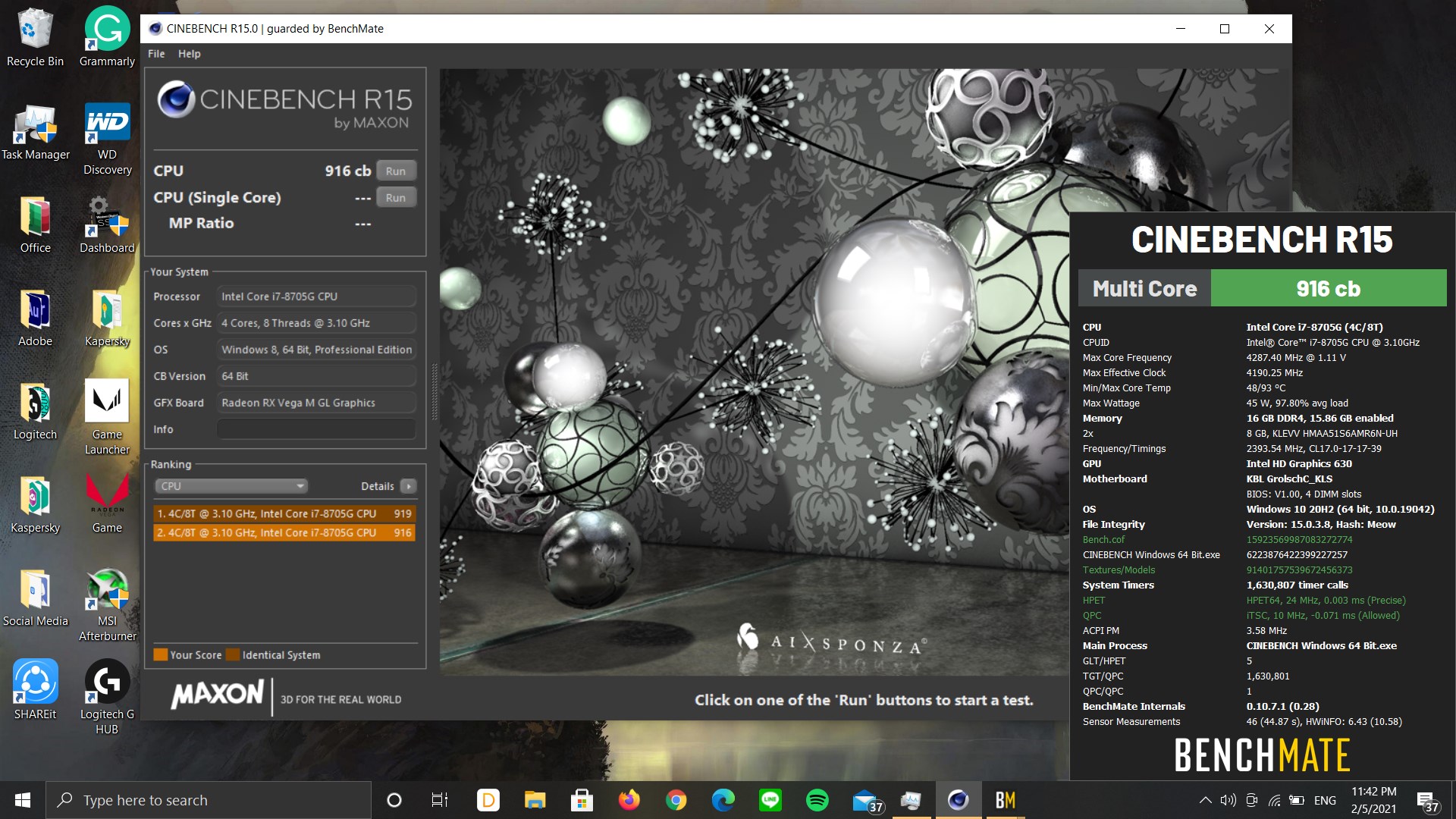This screenshot has height=819, width=1456.
Task: Launch MSI Afterburner from desktop
Action: point(107,604)
